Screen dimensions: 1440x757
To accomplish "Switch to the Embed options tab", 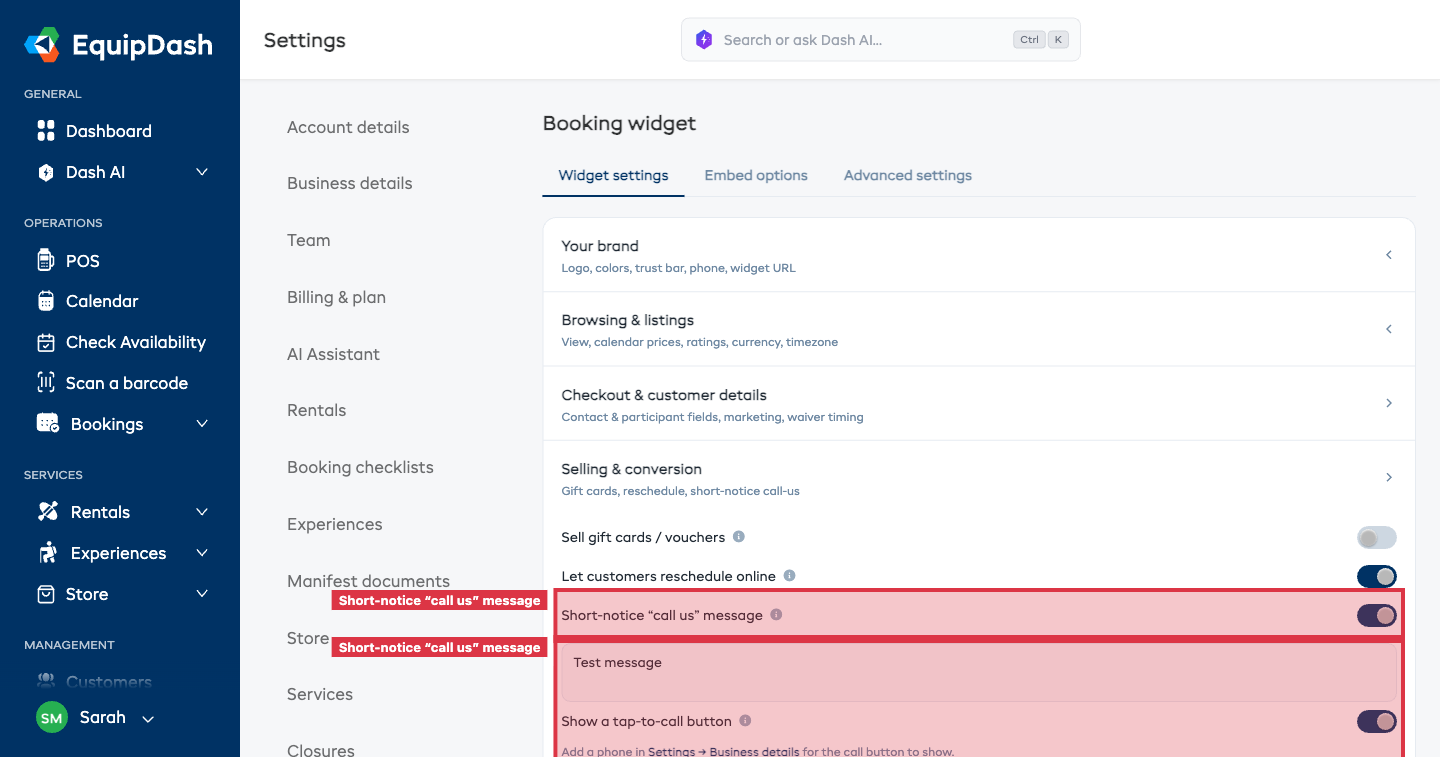I will coord(756,175).
